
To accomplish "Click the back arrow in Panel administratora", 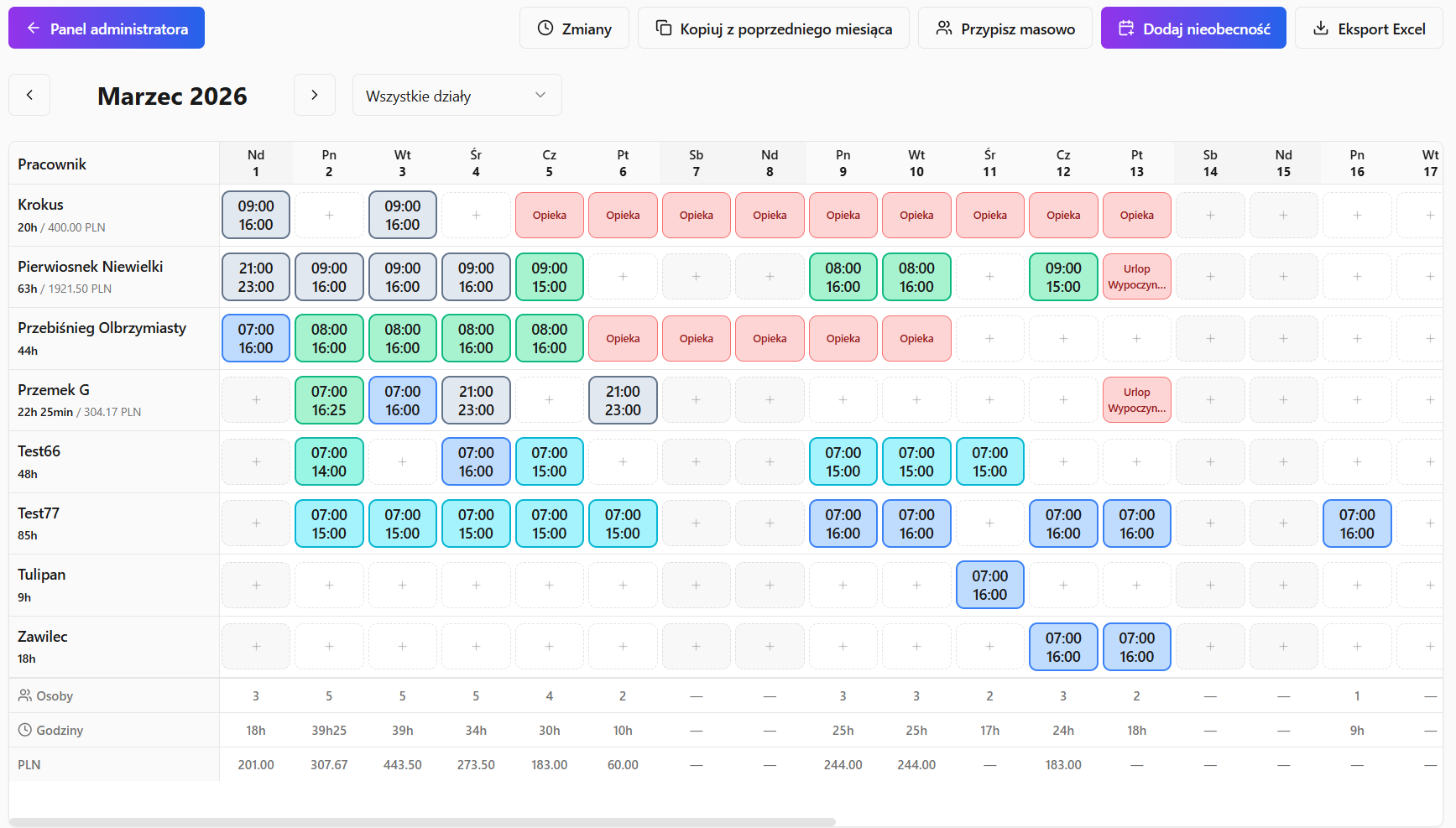I will coord(34,28).
